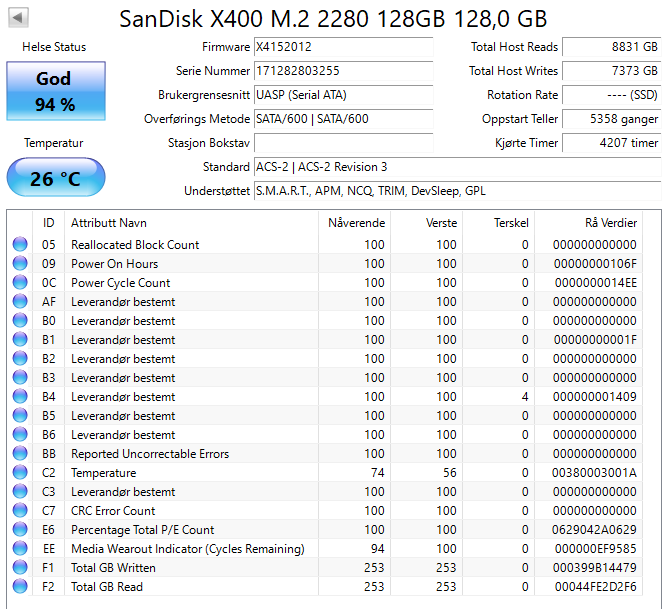
Task: Select Temperature current value 74
Action: pyautogui.click(x=377, y=472)
